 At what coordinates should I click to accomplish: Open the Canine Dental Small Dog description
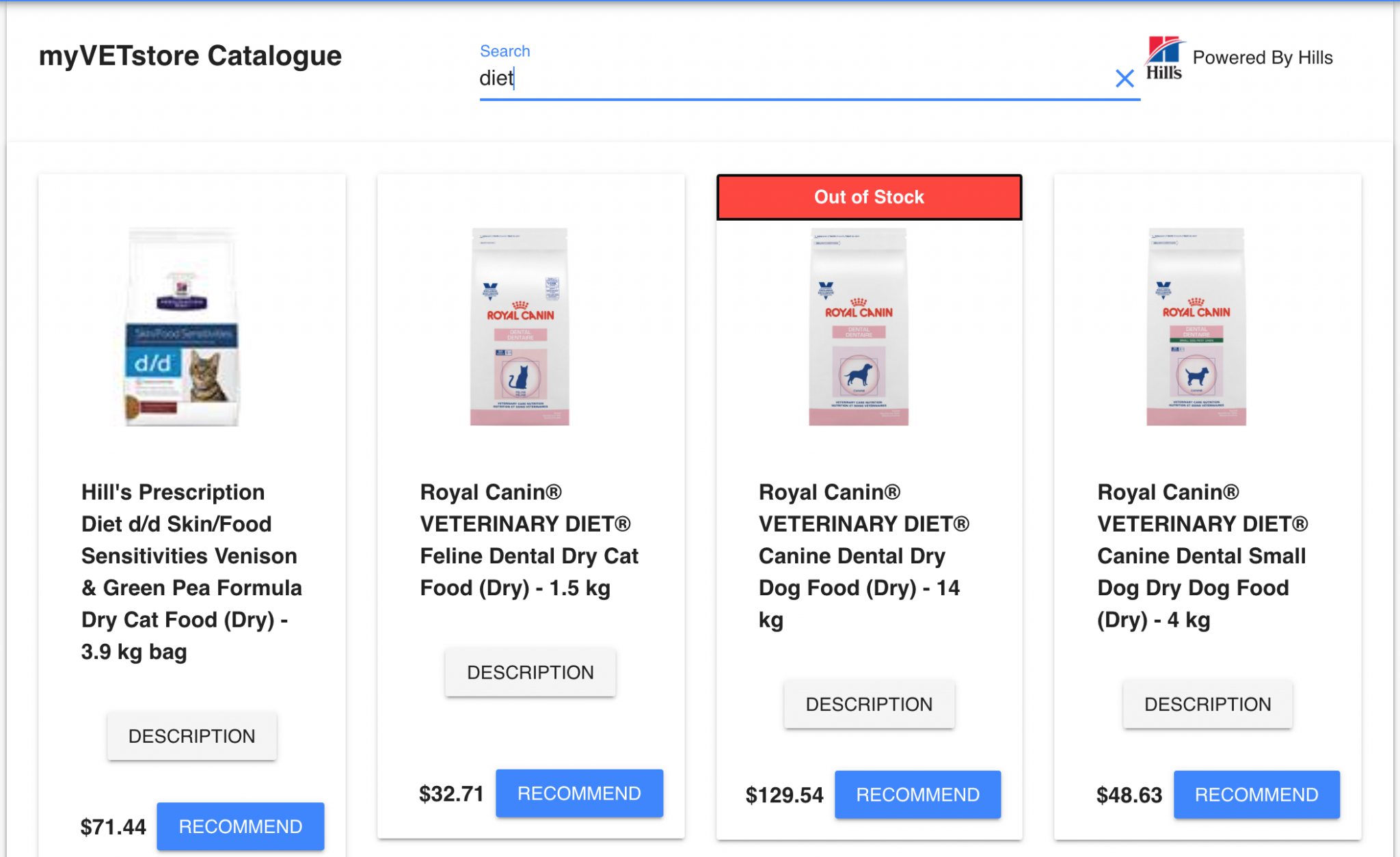coord(1208,704)
